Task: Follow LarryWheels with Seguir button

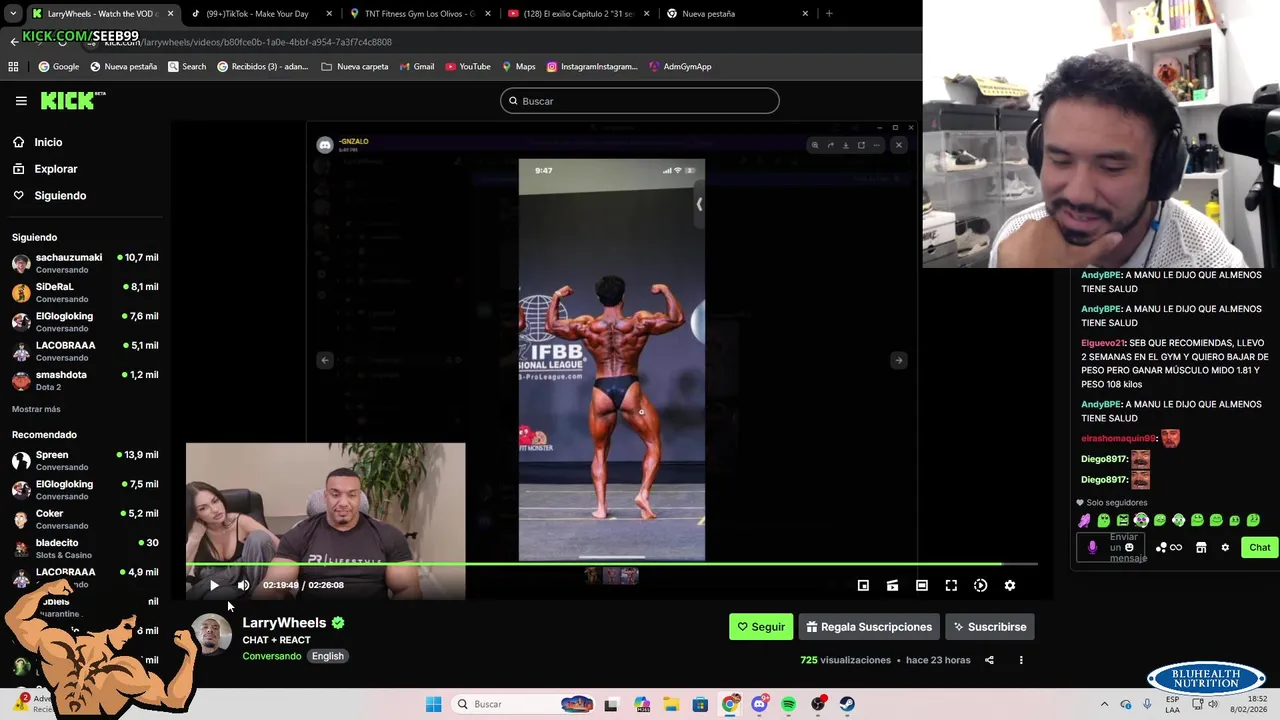Action: click(x=761, y=627)
